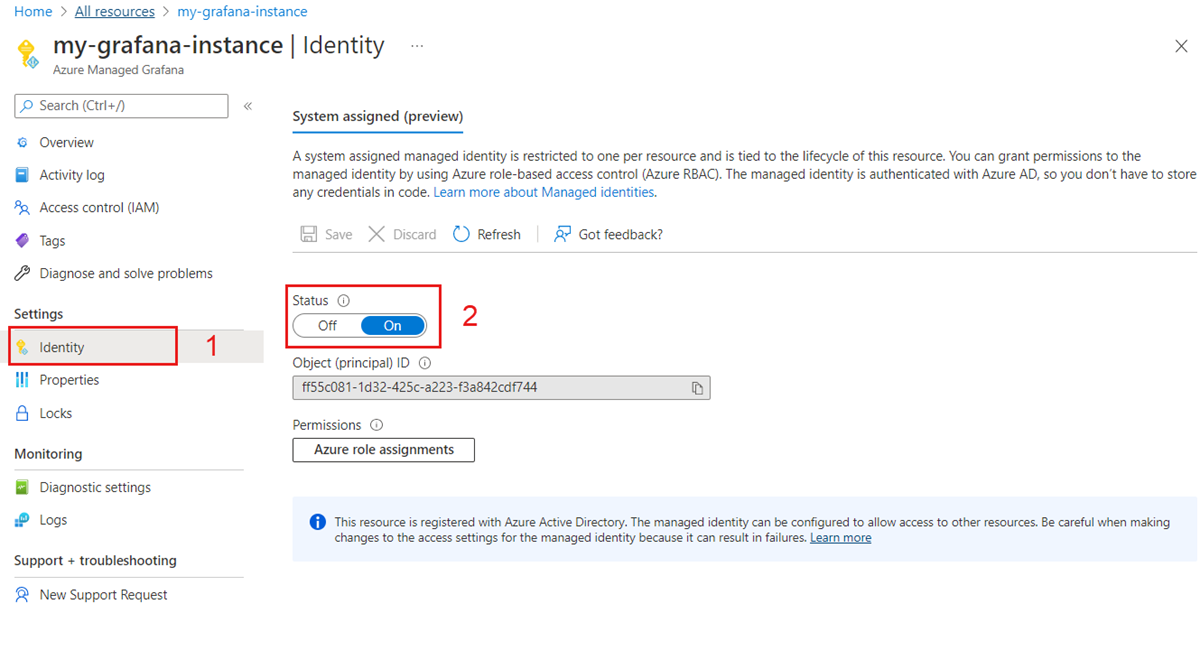Open the Got feedback icon
Screen dimensions: 1200x669
click(563, 234)
